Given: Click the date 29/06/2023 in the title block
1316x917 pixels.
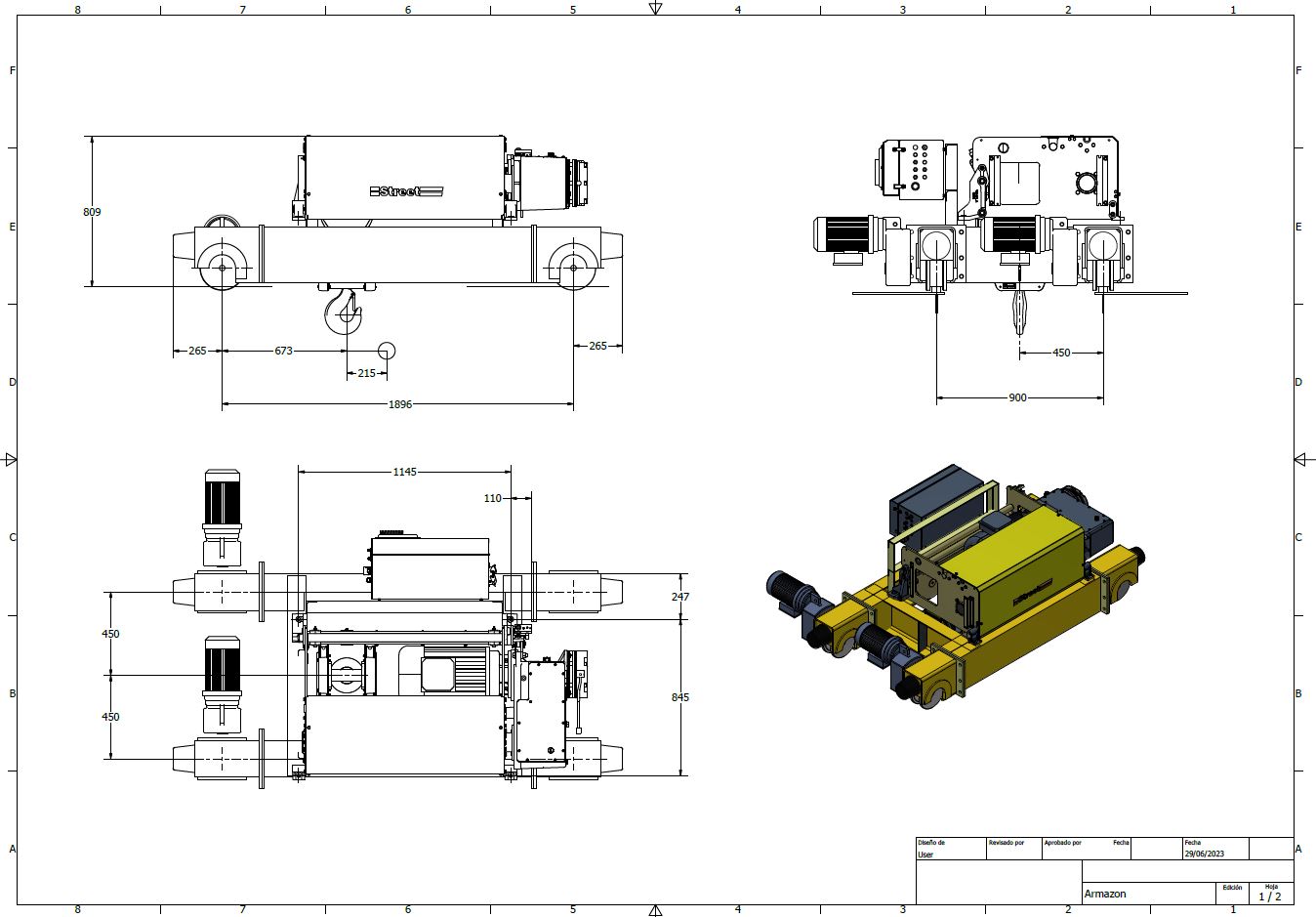Looking at the screenshot, I should click(x=1203, y=854).
